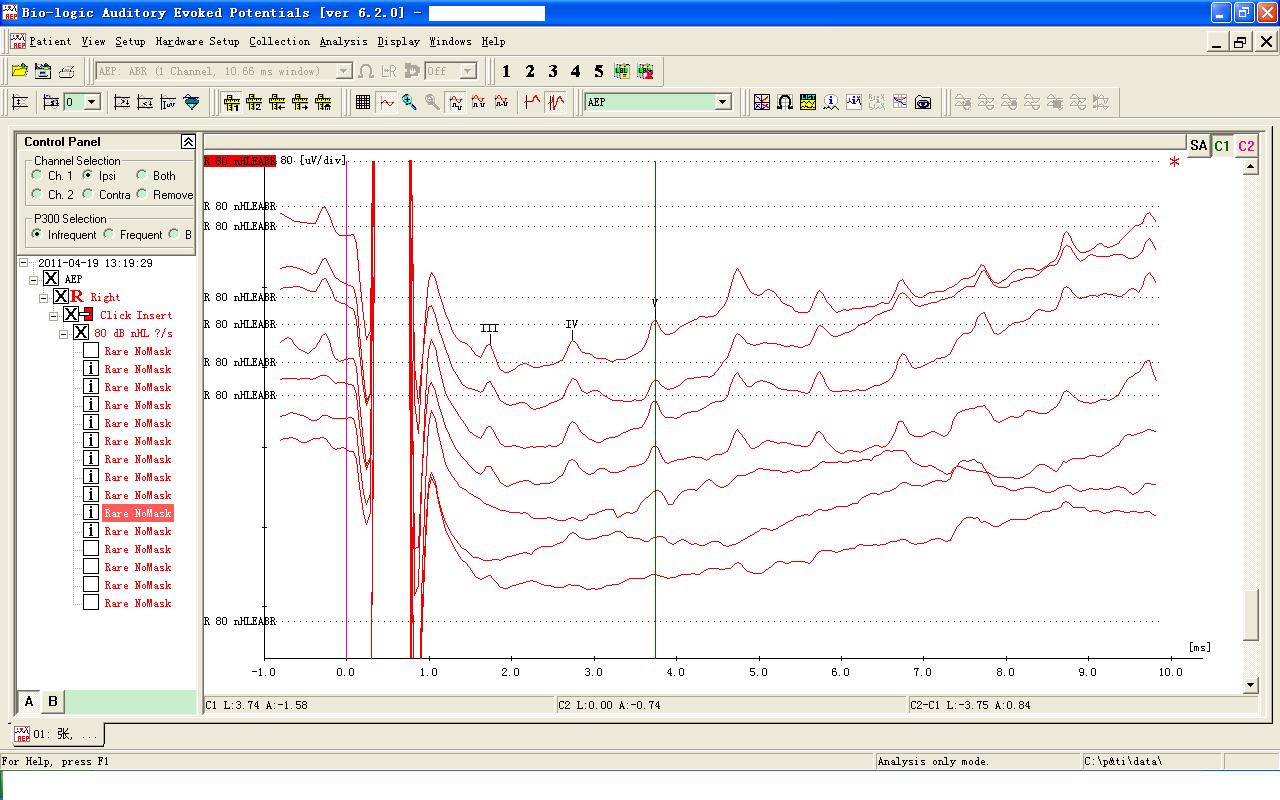Click the blue magnifier zoom-in icon

409,102
